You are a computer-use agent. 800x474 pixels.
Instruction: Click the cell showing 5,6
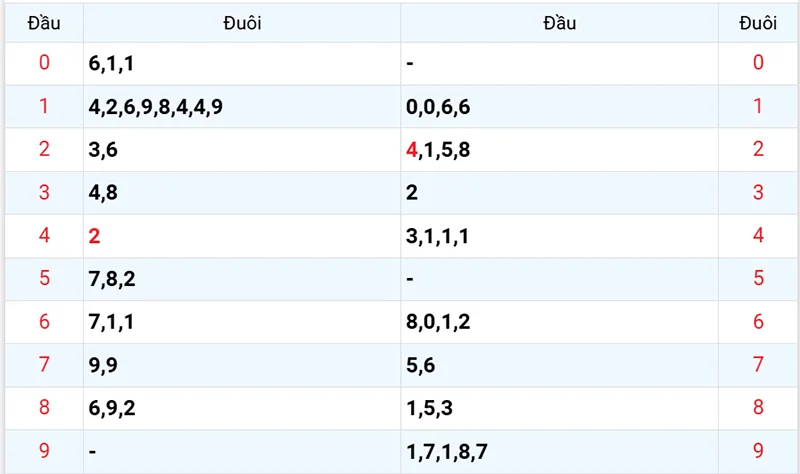pos(421,365)
